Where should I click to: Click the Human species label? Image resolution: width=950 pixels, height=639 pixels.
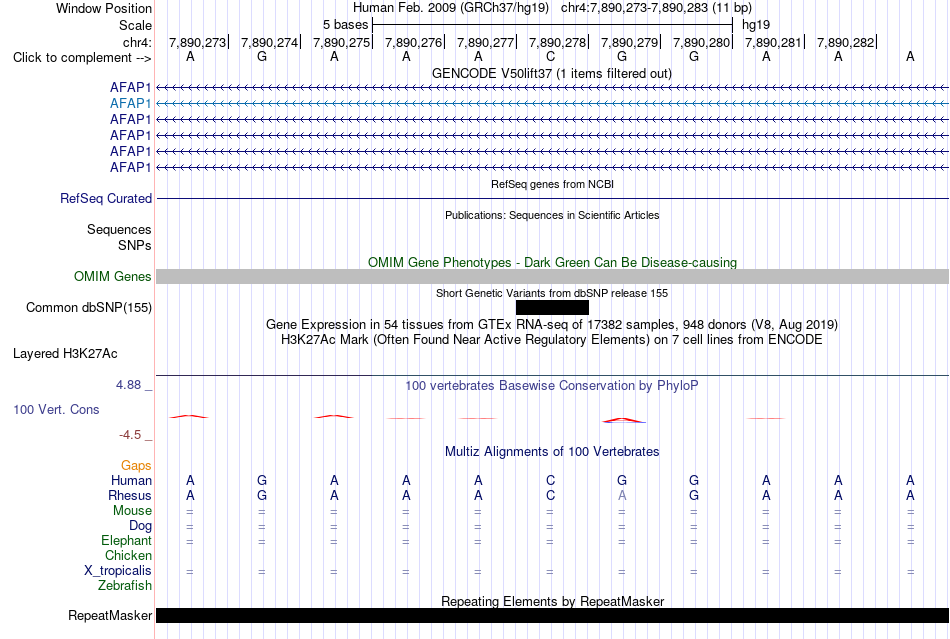[x=131, y=480]
